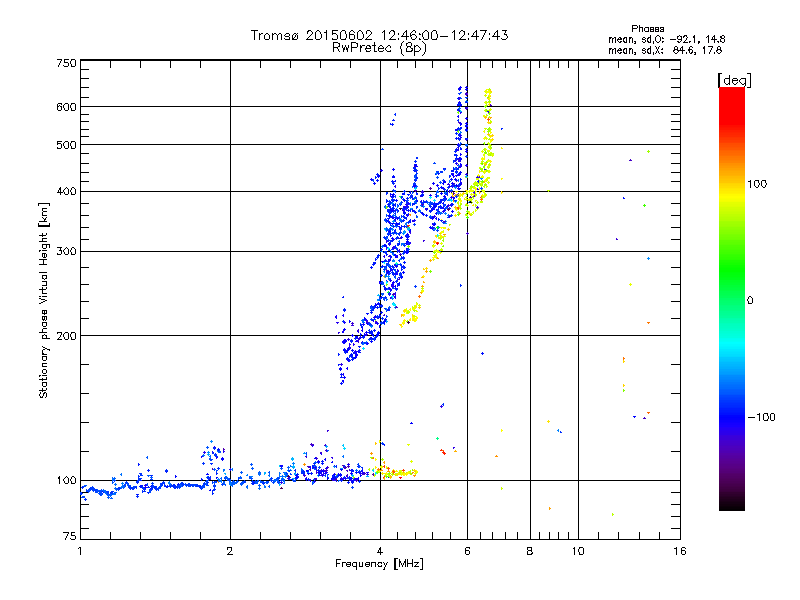This screenshot has width=800, height=600.
Task: Click the "Frequency [MHz]" axis title
Action: click(379, 564)
